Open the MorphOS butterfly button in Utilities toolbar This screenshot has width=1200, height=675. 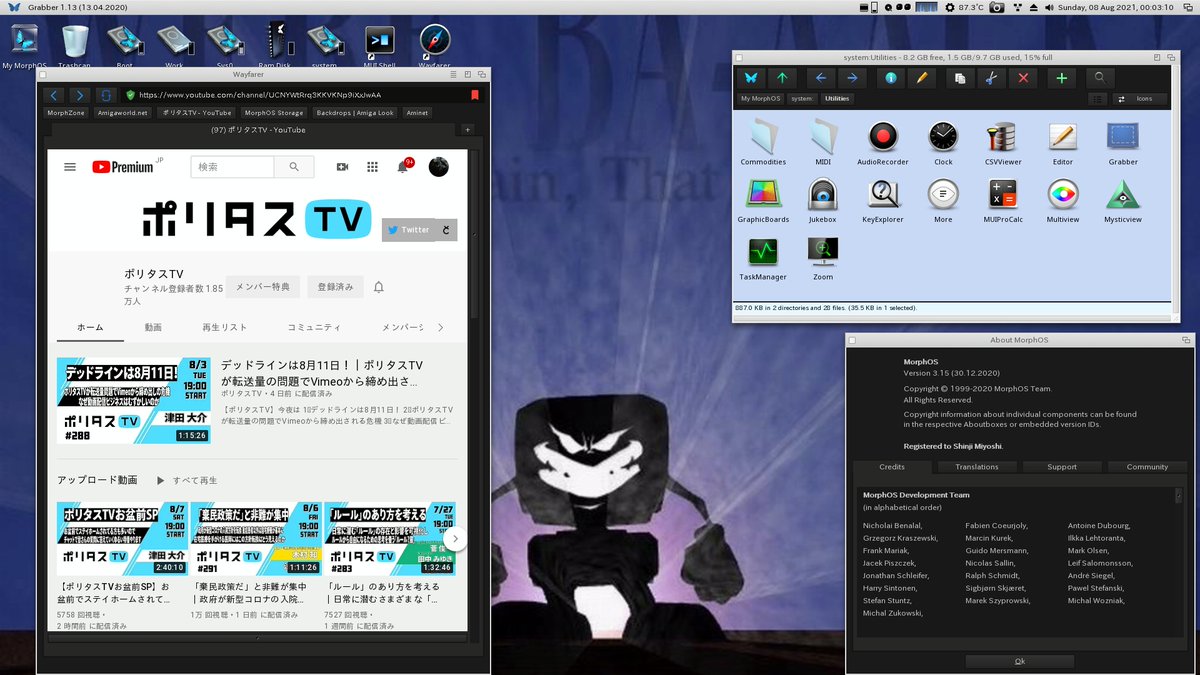click(x=751, y=78)
